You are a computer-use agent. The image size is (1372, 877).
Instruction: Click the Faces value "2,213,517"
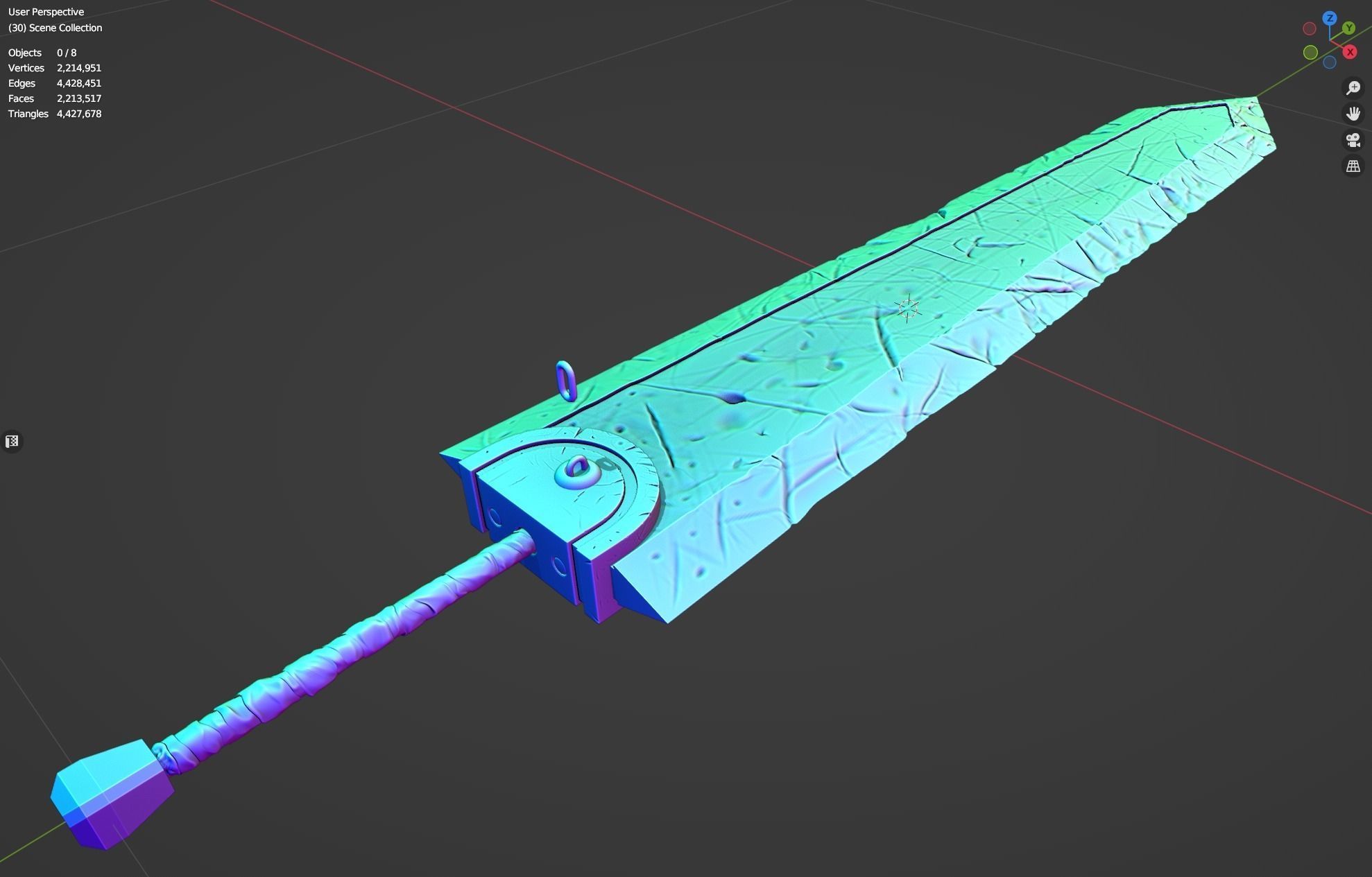tap(79, 98)
